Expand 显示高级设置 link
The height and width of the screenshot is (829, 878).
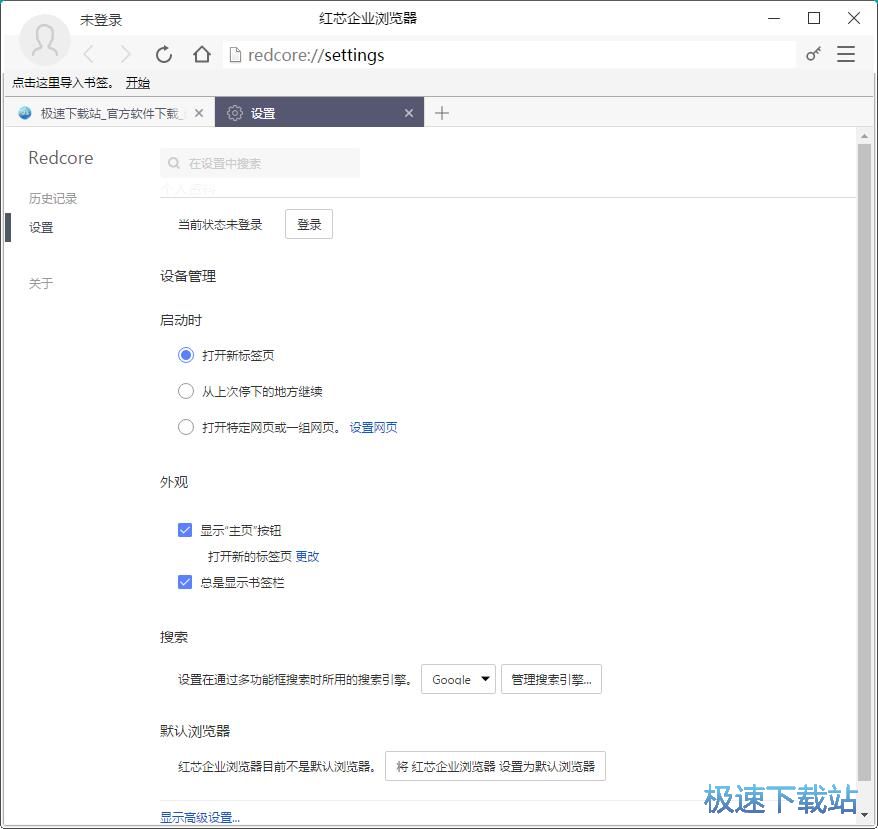[200, 817]
